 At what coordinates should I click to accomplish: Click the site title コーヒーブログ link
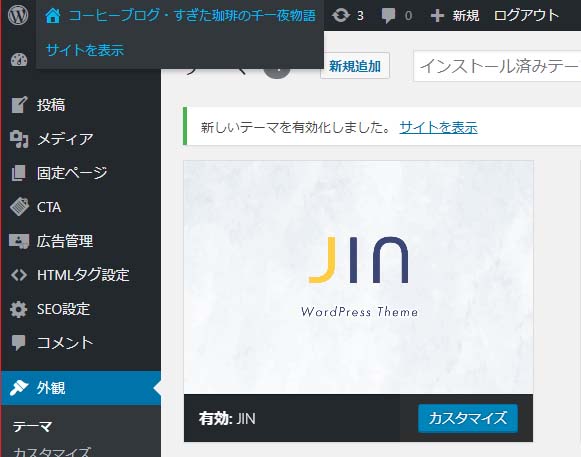click(192, 16)
